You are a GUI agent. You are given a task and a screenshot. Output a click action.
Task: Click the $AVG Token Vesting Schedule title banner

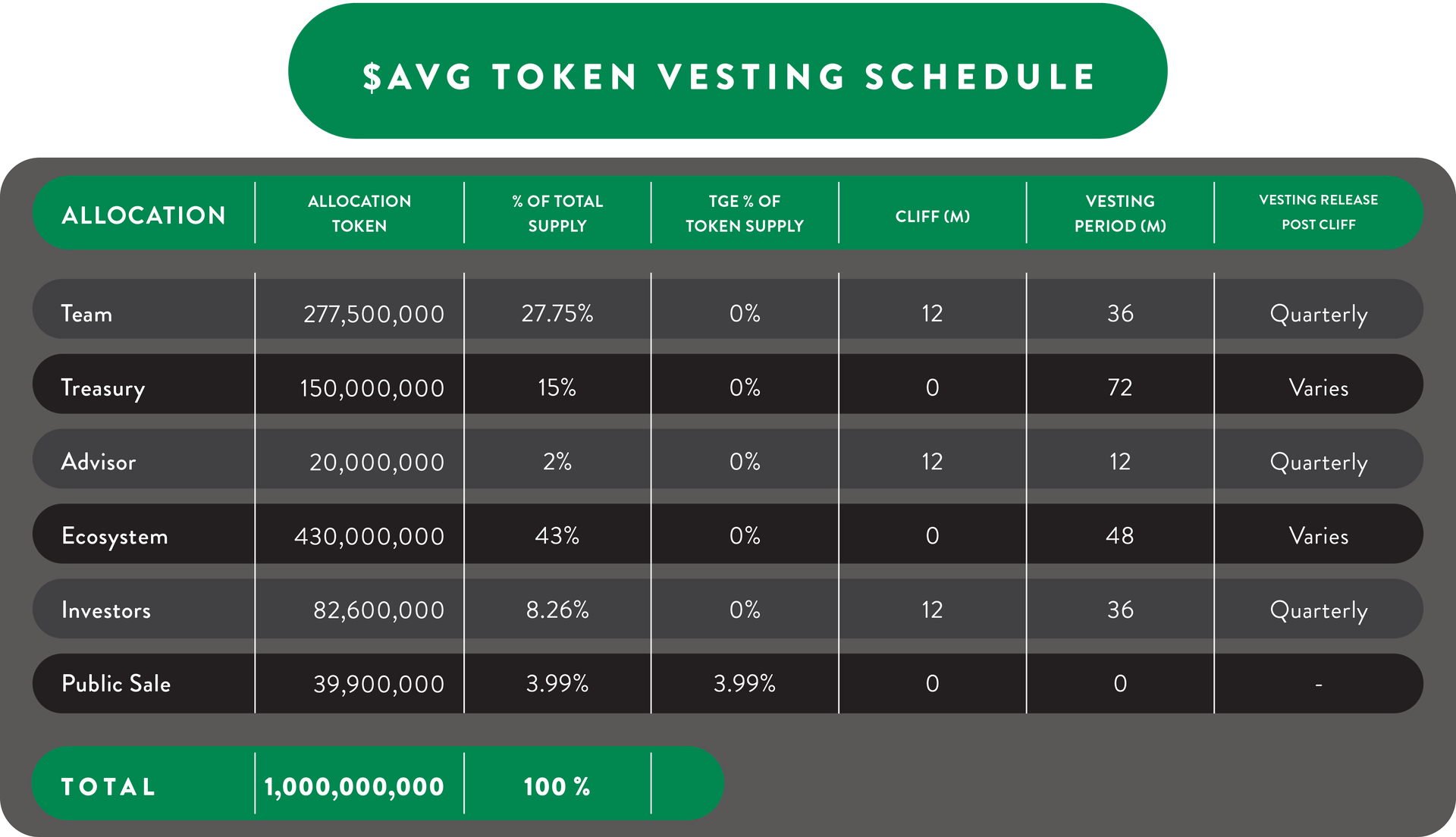click(728, 71)
